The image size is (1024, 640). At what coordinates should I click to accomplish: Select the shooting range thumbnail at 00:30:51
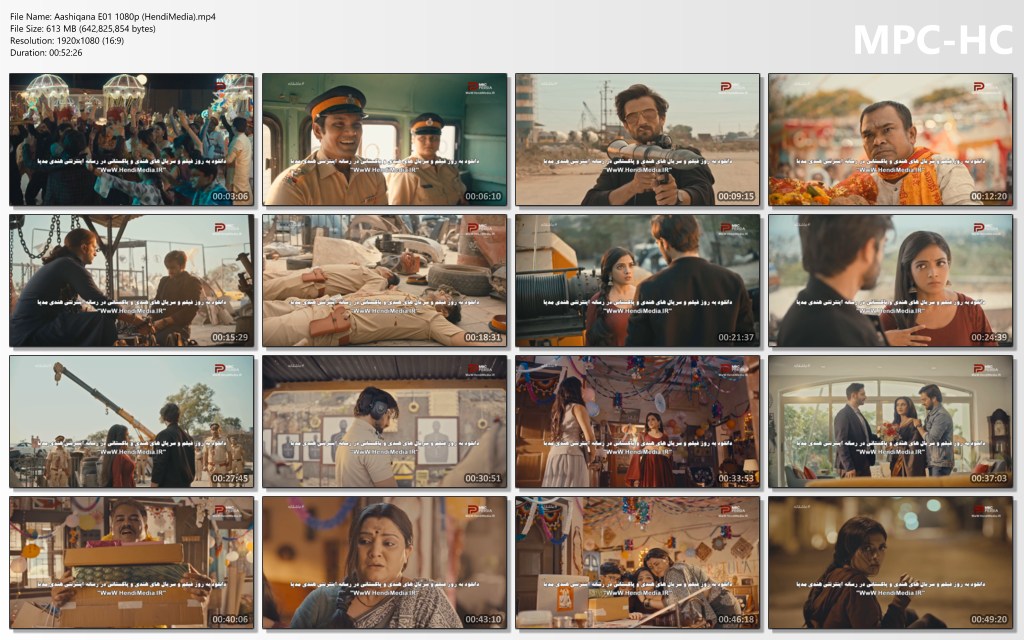(x=385, y=422)
